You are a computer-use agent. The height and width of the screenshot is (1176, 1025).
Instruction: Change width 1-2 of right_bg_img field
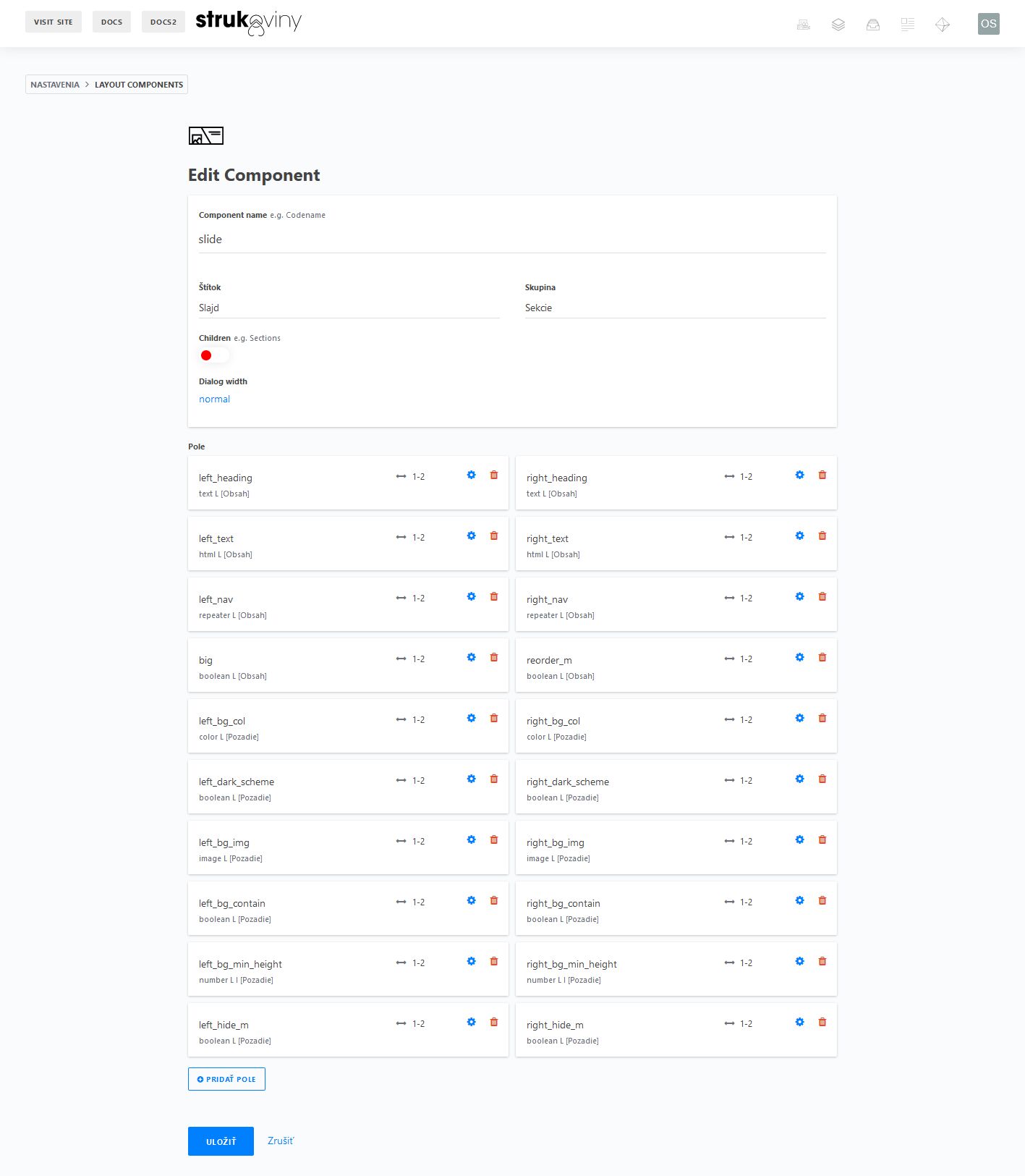tap(739, 842)
